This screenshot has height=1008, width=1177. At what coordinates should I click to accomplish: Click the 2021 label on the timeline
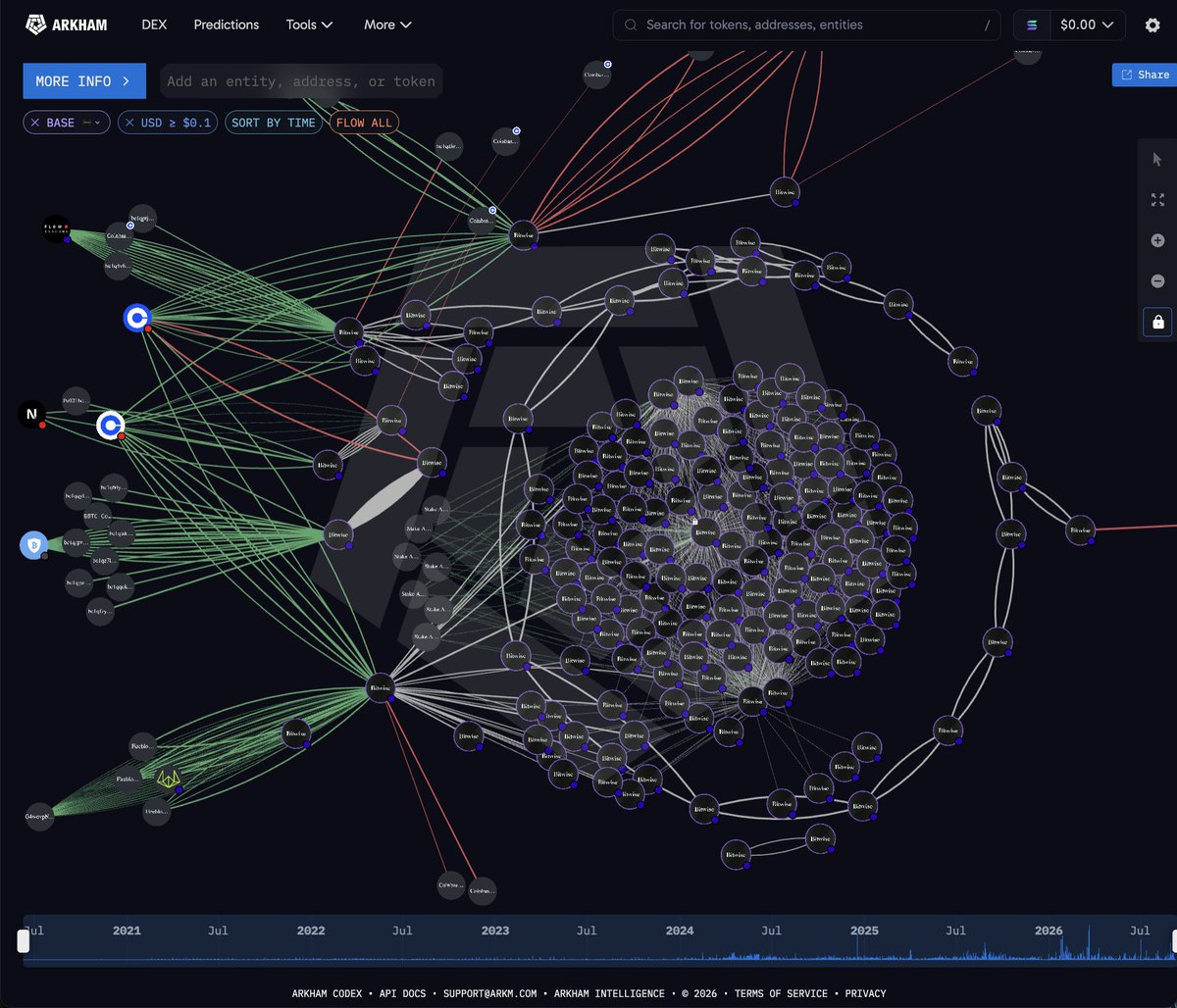click(127, 931)
